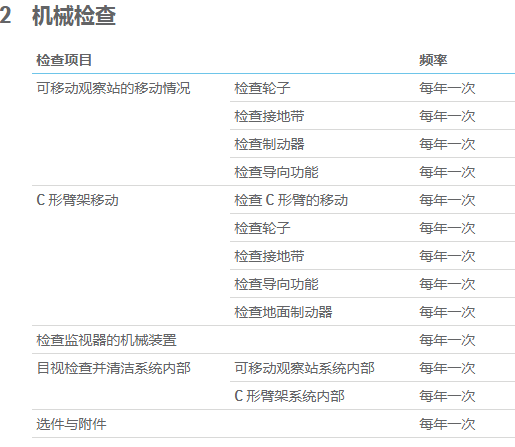Click the row label 可移动观察站的移动情况
Screen dimensions: 515x447
coord(113,88)
